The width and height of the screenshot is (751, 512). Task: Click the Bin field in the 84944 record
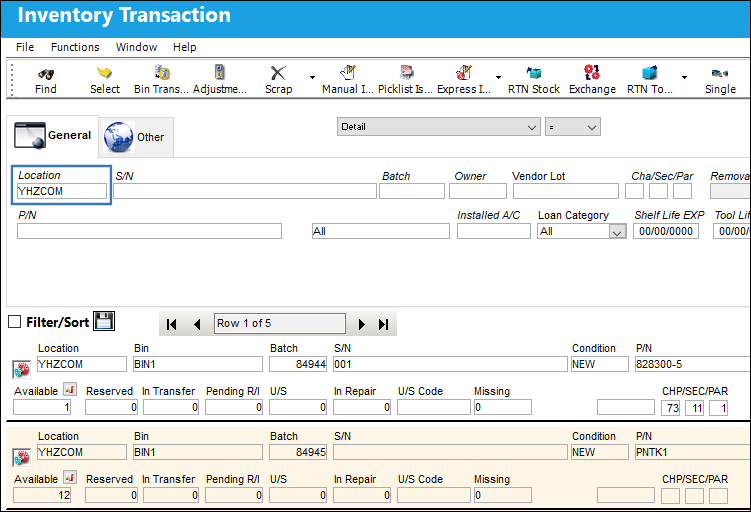coord(198,364)
